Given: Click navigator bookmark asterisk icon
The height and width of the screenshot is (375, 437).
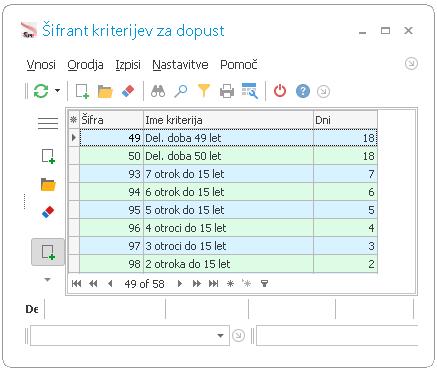Looking at the screenshot, I should pyautogui.click(x=230, y=284).
